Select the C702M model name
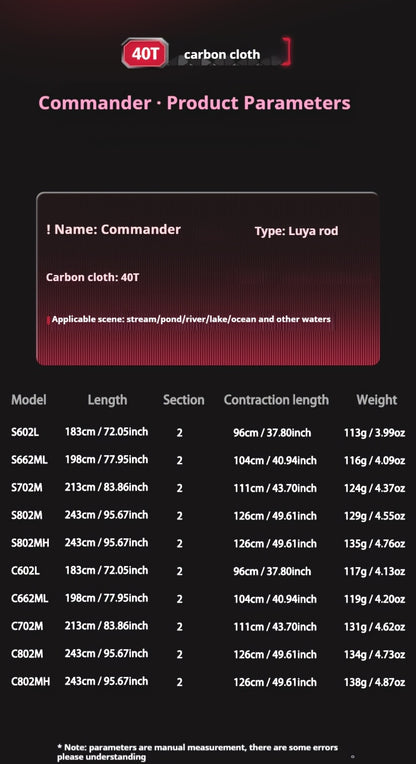This screenshot has height=764, width=416. 27,626
